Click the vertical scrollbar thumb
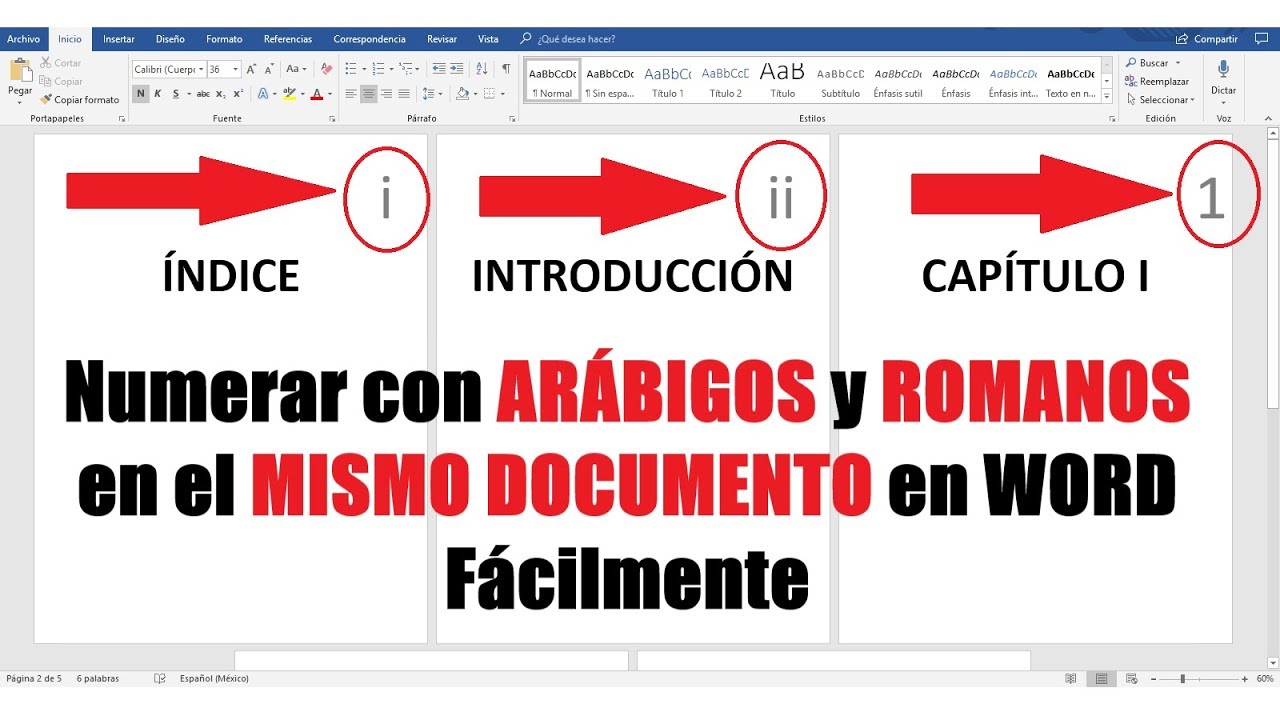 pyautogui.click(x=1273, y=274)
